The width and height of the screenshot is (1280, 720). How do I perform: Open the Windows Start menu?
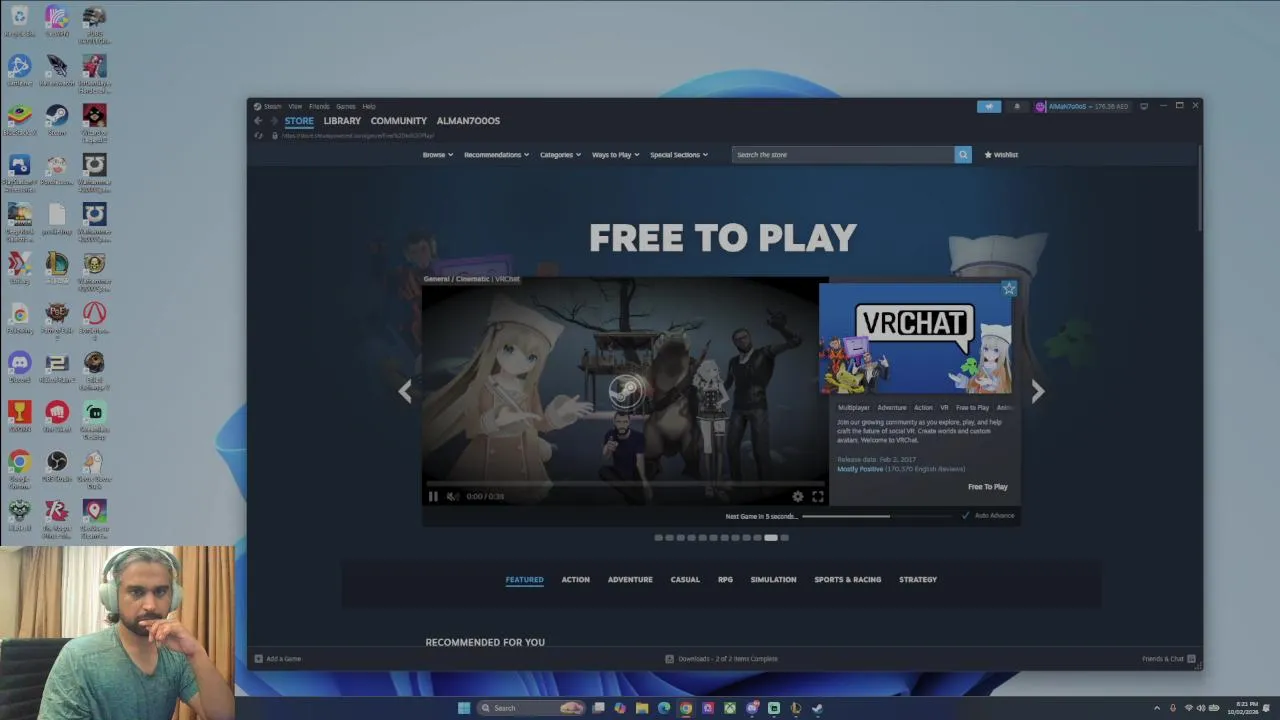464,708
